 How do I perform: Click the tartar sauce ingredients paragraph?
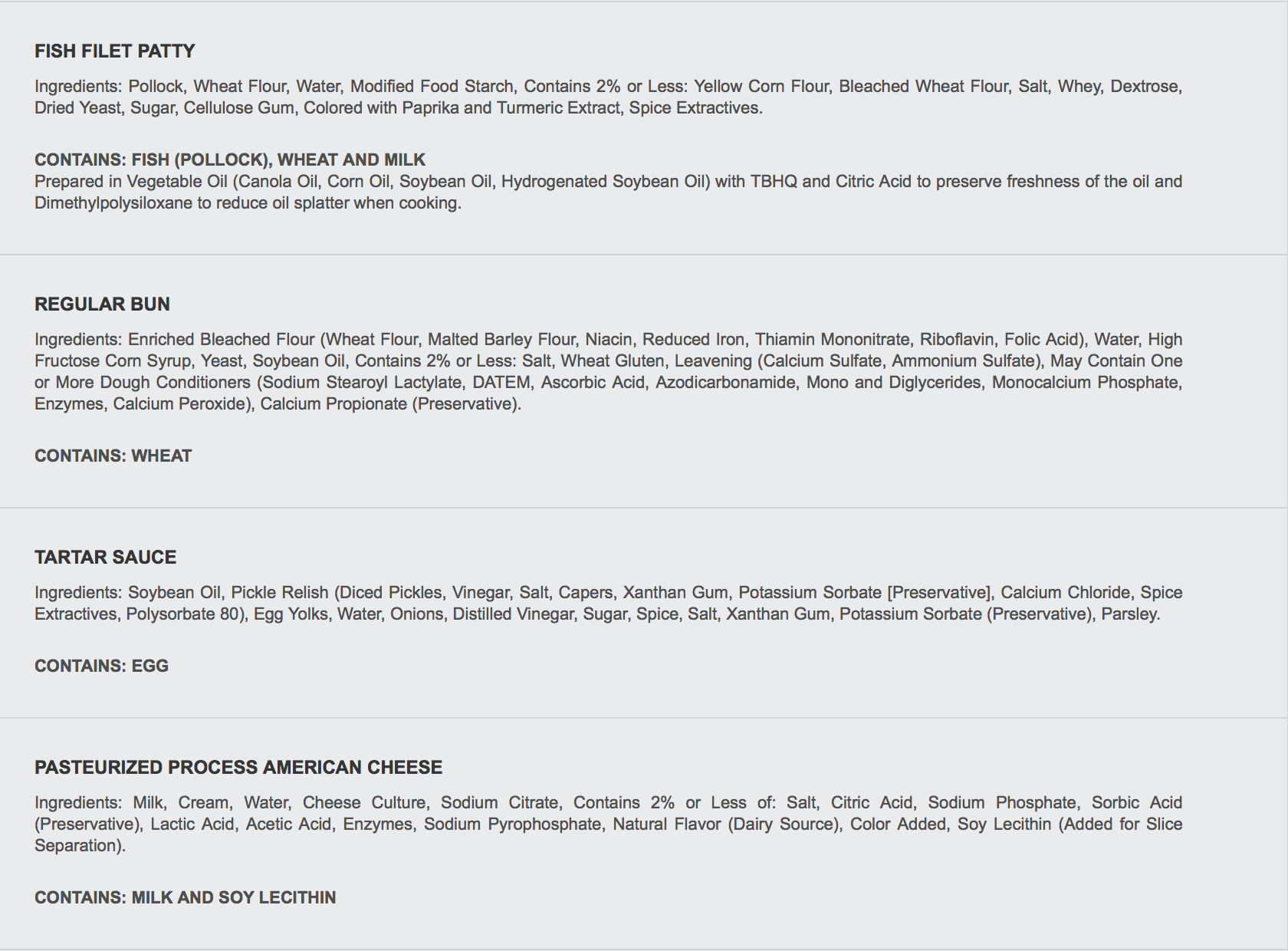point(608,603)
